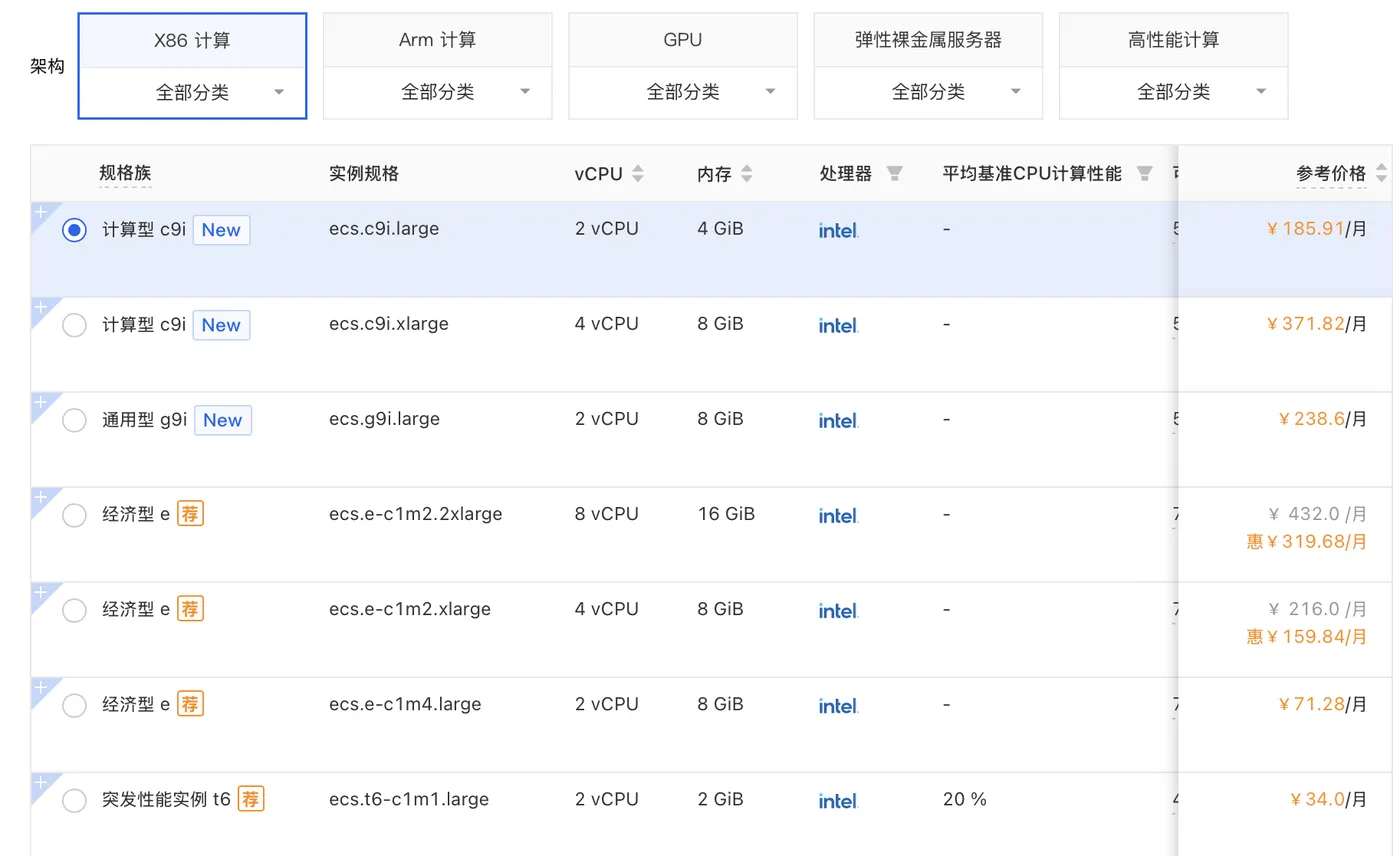Expand plus corner of ecs.t6-c1m1.large row
This screenshot has width=1400, height=856.
(x=40, y=781)
